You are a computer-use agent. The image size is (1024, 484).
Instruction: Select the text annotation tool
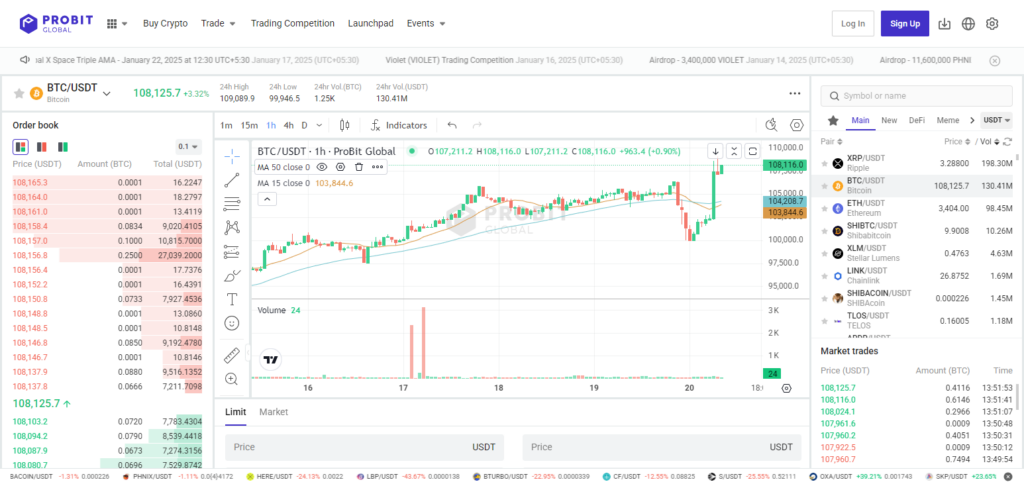point(232,299)
